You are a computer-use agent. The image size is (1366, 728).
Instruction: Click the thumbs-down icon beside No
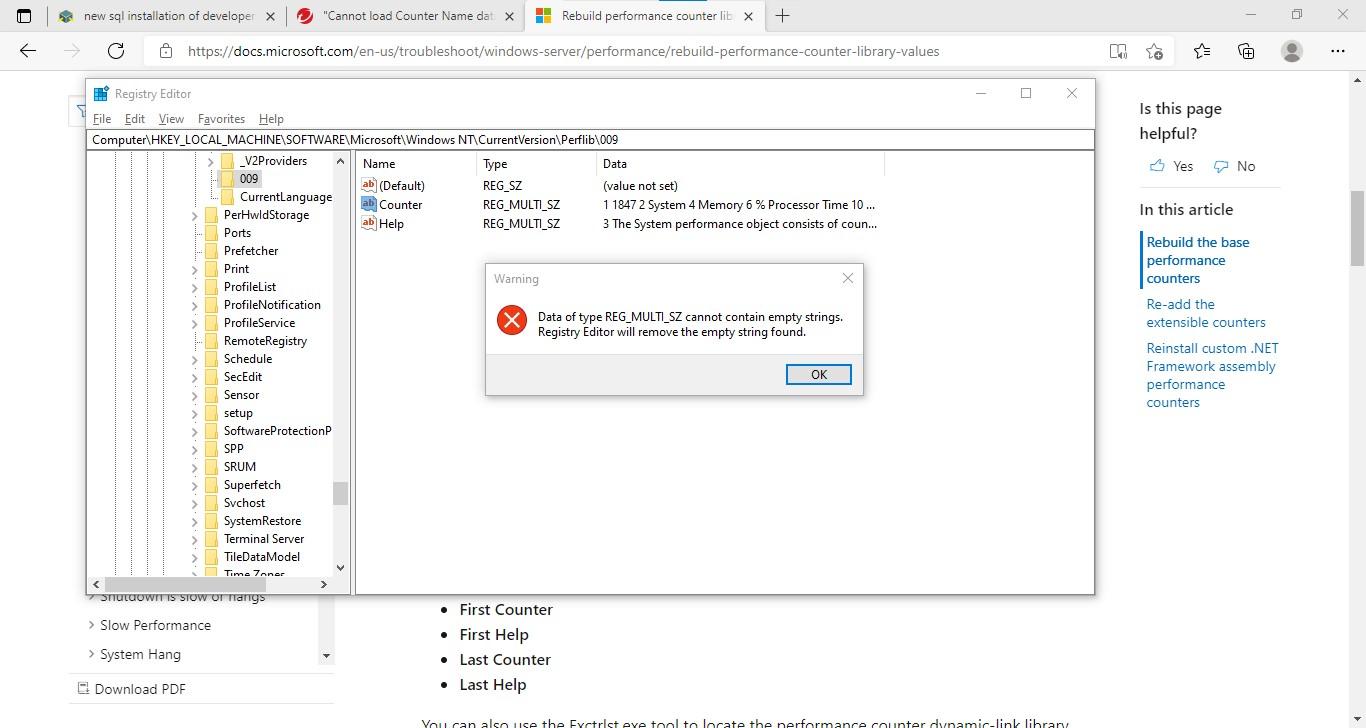click(x=1220, y=166)
